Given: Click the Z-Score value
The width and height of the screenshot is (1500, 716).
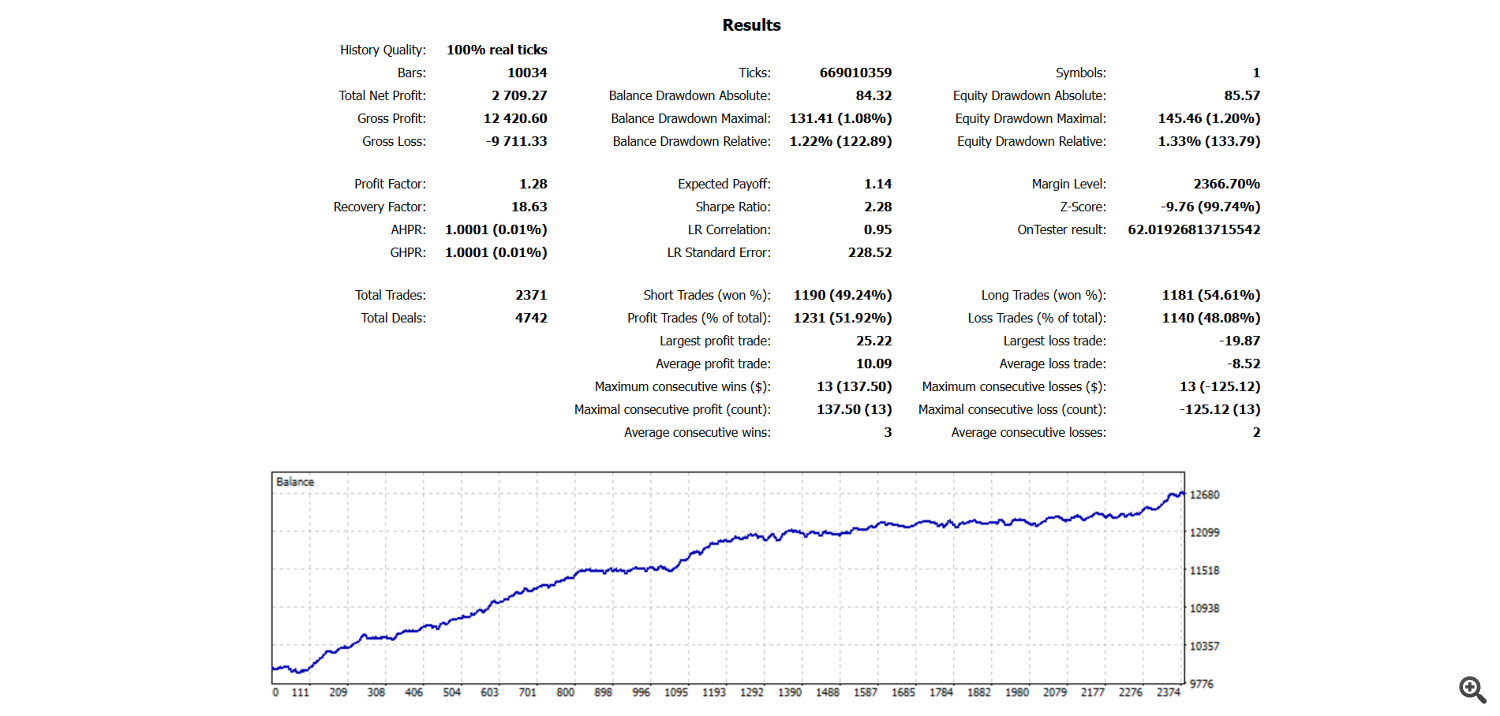Looking at the screenshot, I should click(1210, 207).
